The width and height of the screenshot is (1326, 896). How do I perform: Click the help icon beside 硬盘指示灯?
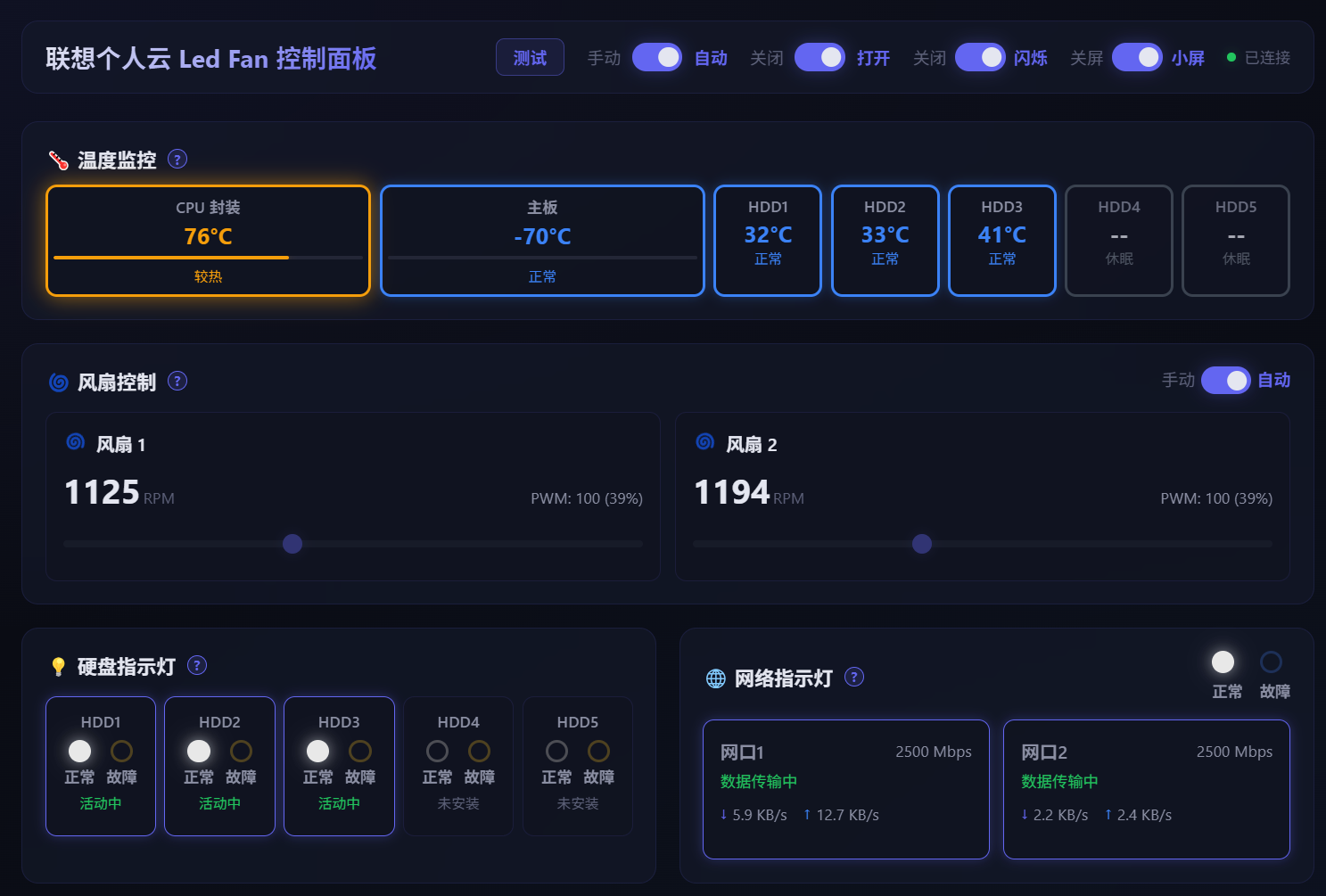tap(197, 665)
